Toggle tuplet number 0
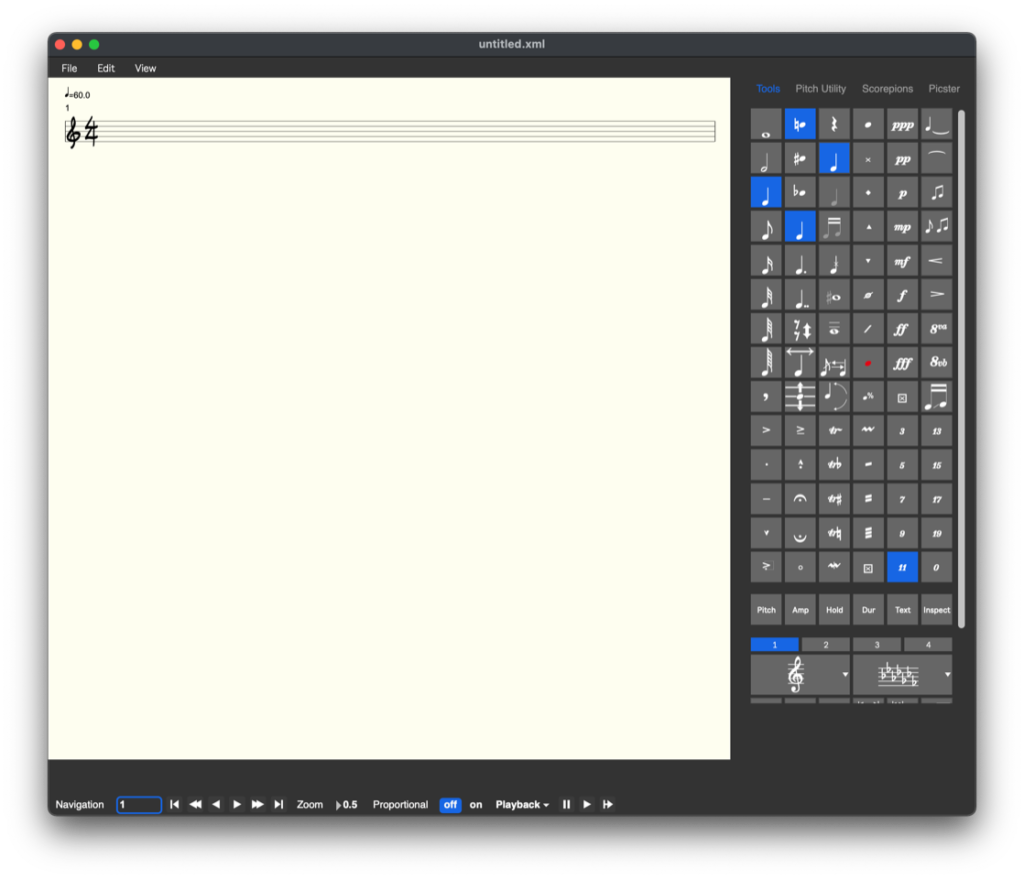This screenshot has height=879, width=1024. (936, 566)
